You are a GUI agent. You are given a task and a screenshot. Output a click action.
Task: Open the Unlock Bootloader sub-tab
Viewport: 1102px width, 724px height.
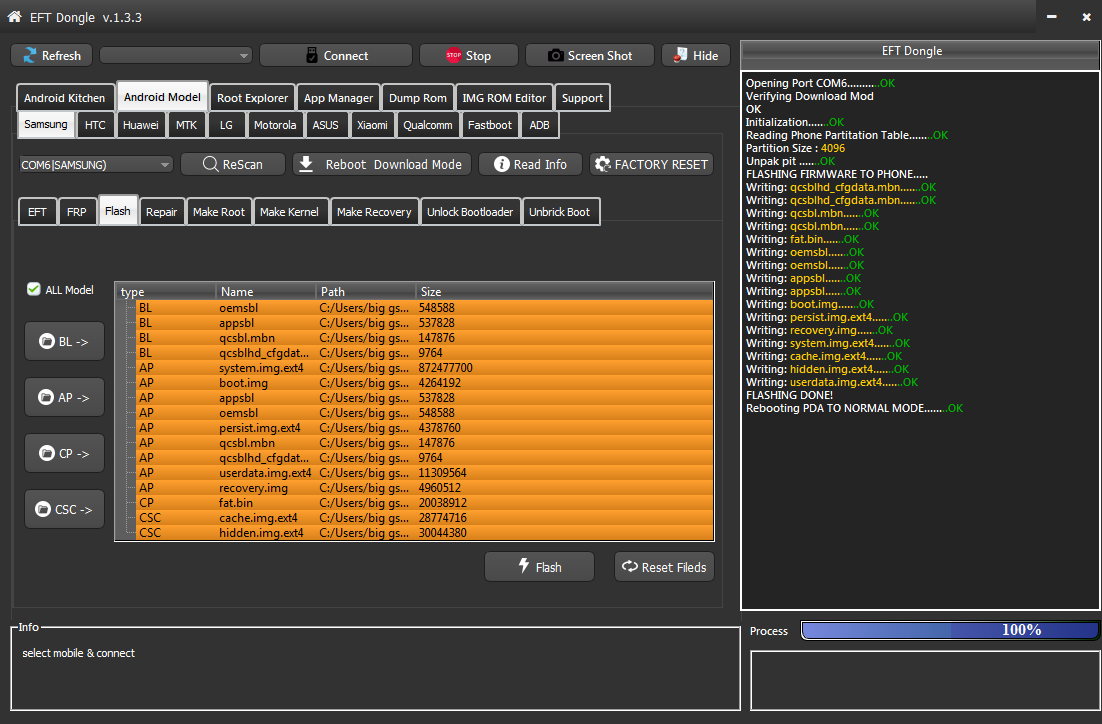470,212
